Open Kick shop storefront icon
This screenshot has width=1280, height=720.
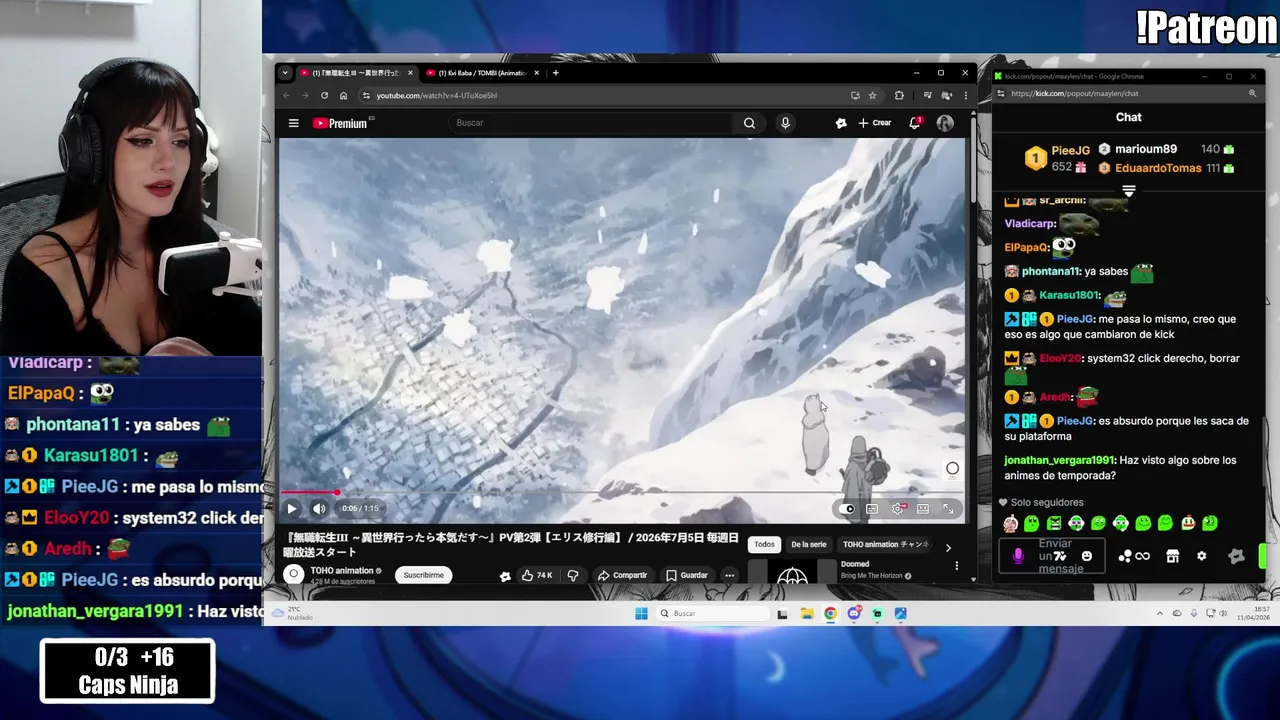(x=1173, y=556)
